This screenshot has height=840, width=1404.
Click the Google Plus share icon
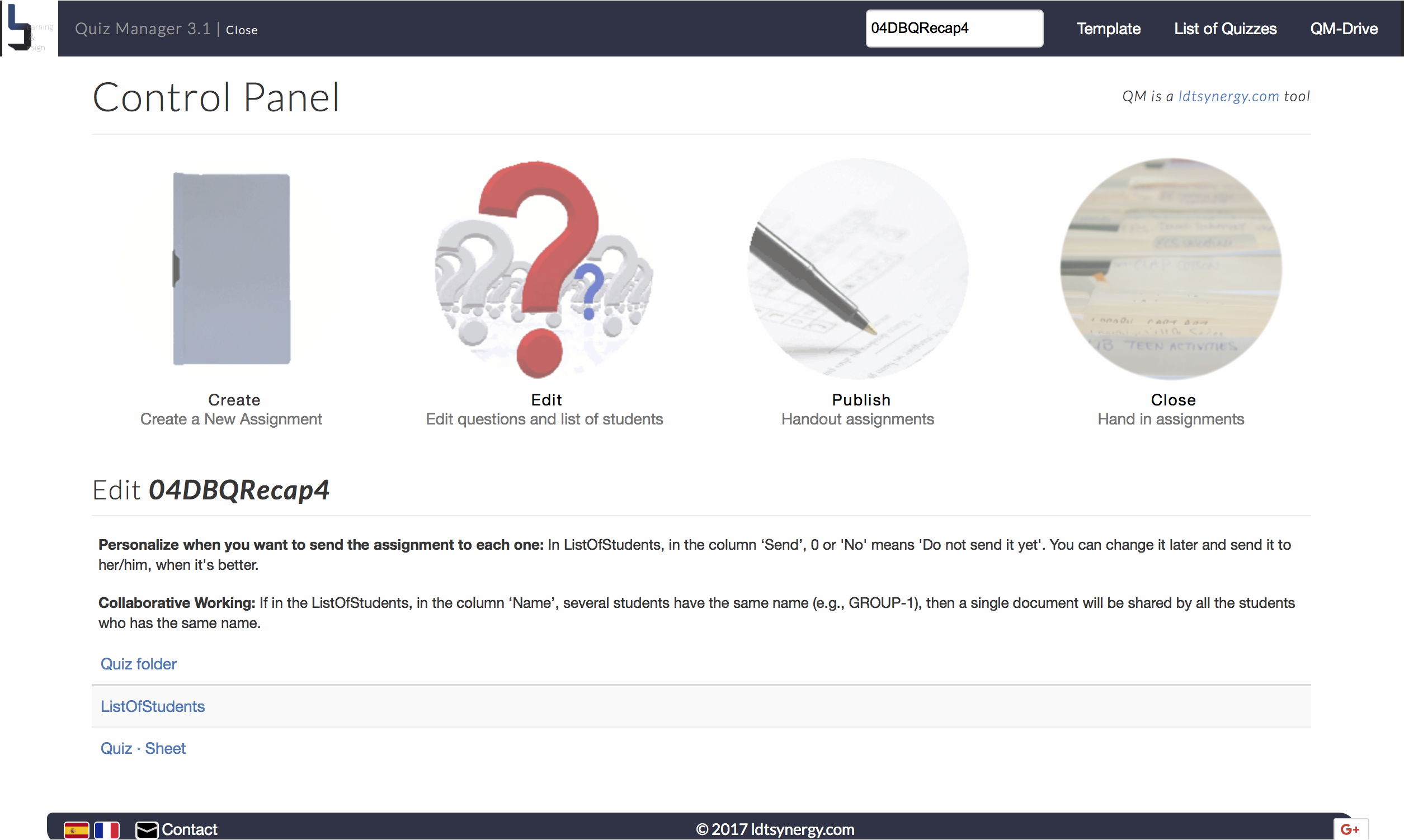(x=1350, y=829)
